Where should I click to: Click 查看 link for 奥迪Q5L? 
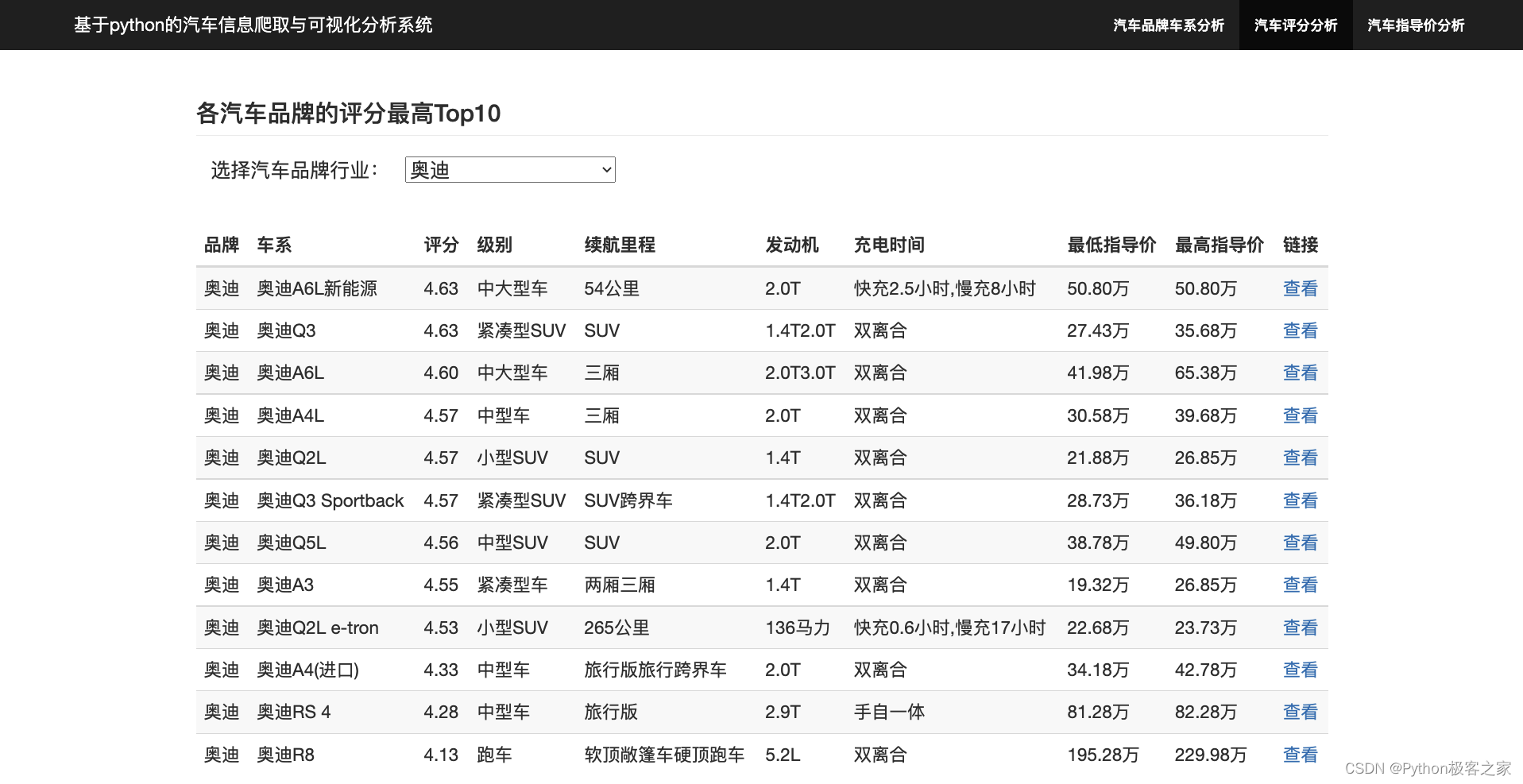click(1301, 543)
